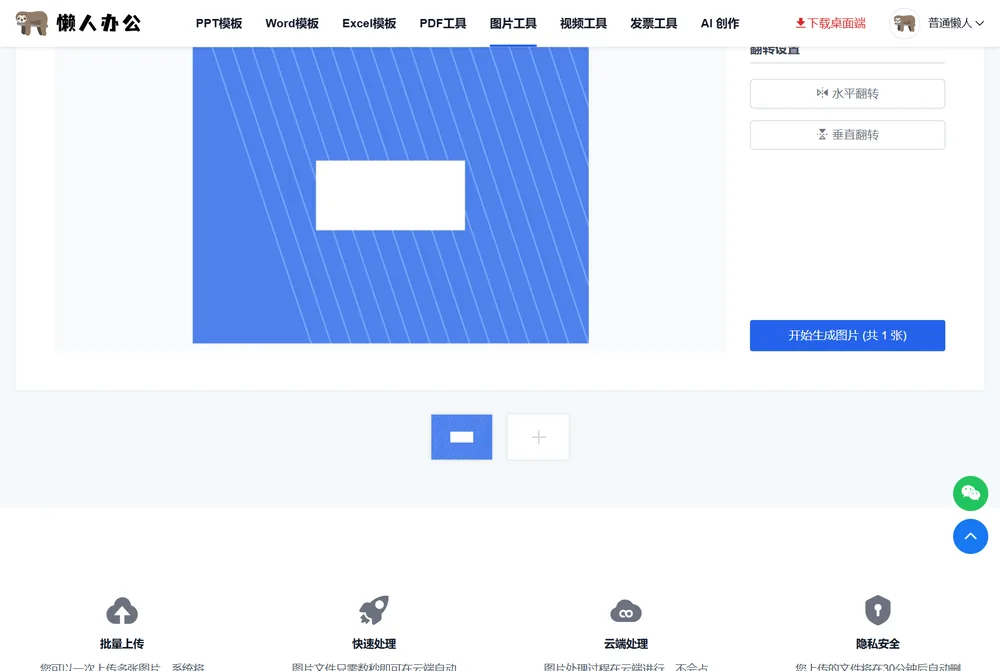Click the 水平翻转 button
1000x671 pixels.
(x=848, y=94)
